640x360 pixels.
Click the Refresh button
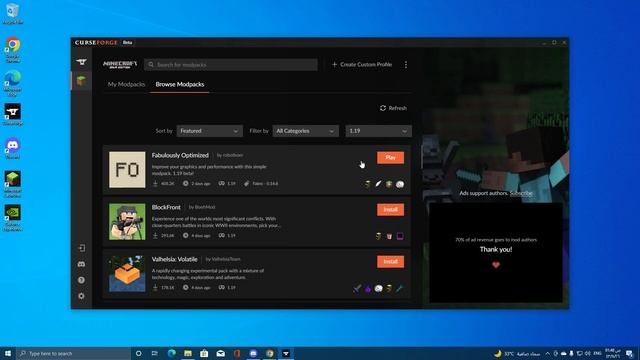click(393, 108)
